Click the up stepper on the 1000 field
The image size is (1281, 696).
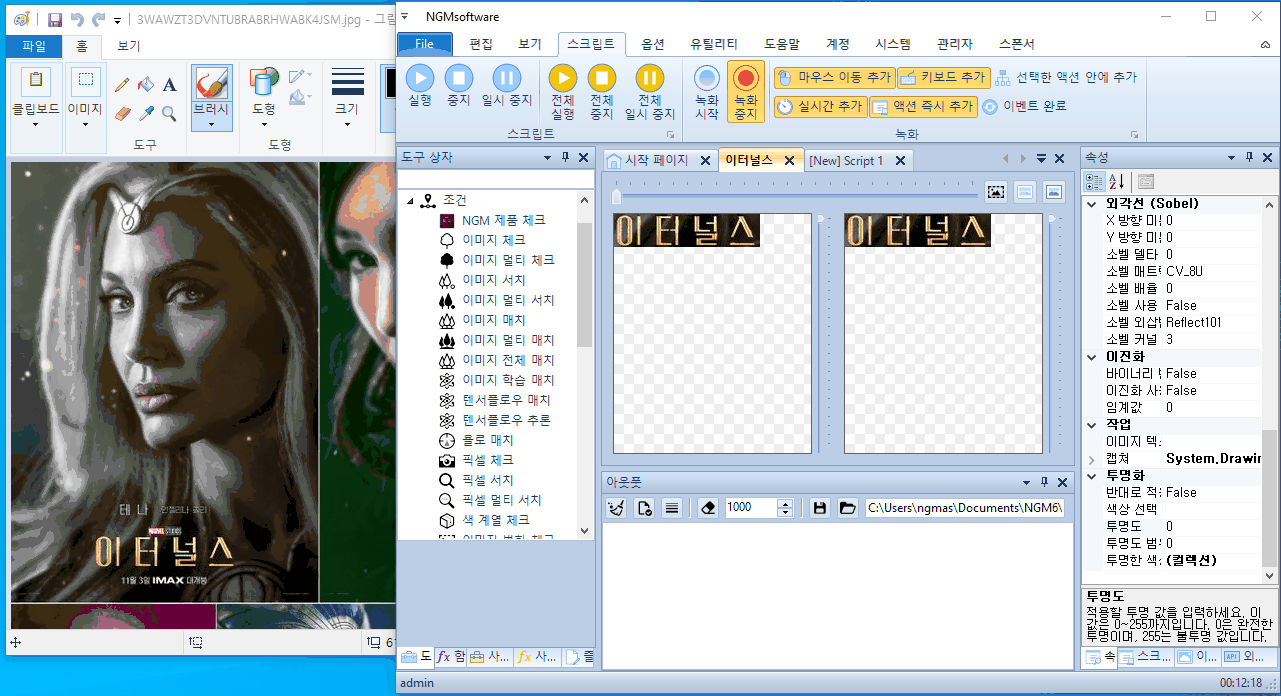785,503
